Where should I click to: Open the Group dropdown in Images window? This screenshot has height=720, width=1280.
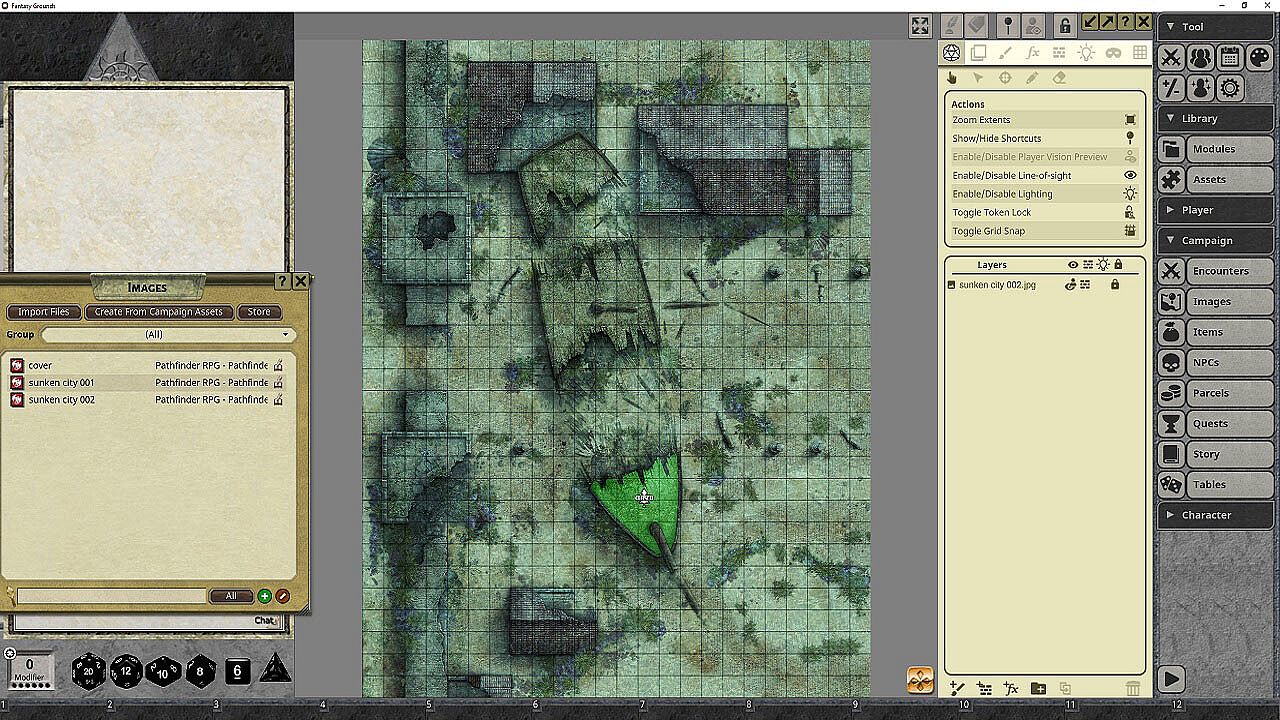coord(167,335)
